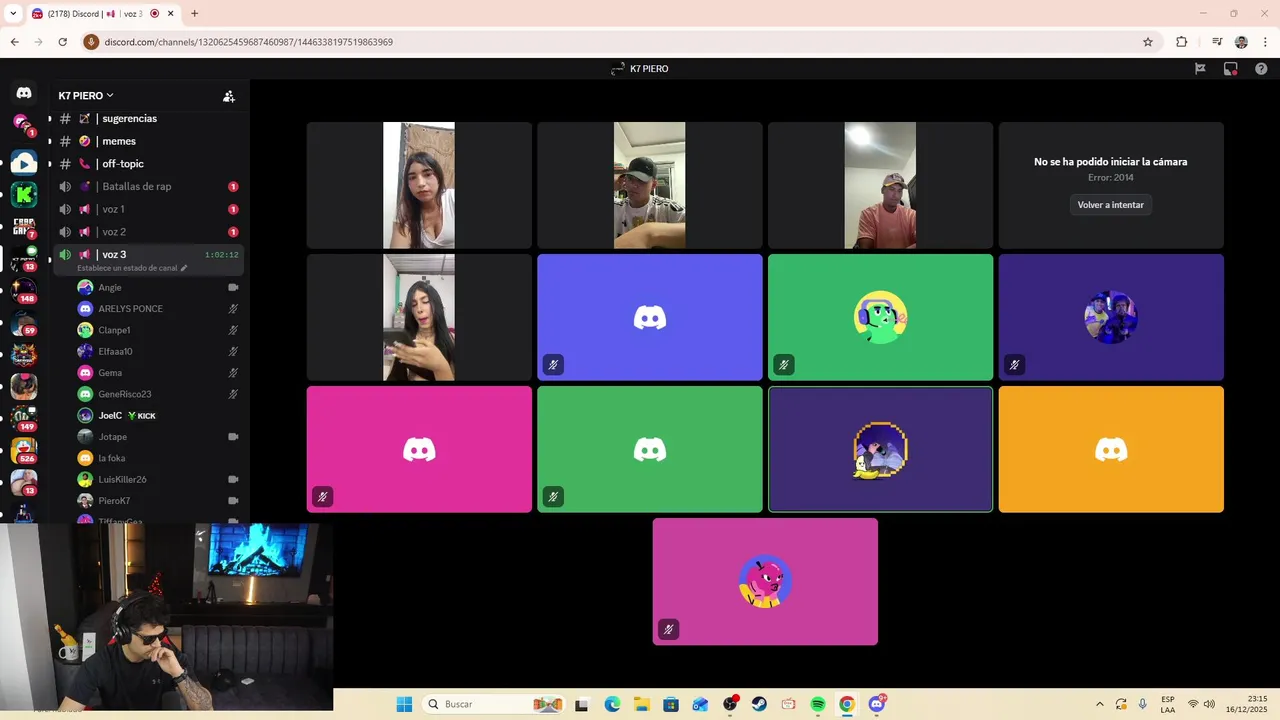
Task: Click Volver a intentar camera retry button
Action: (1110, 204)
